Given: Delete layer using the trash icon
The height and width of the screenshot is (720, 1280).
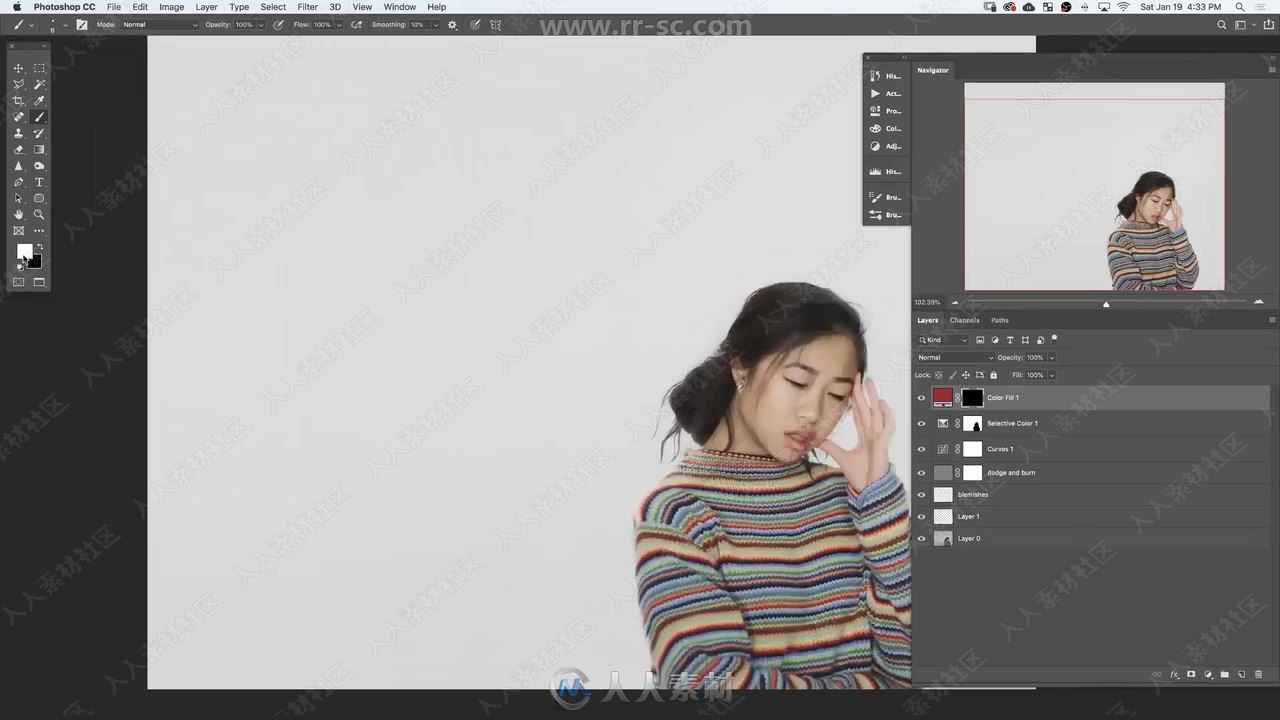Looking at the screenshot, I should pyautogui.click(x=1258, y=674).
